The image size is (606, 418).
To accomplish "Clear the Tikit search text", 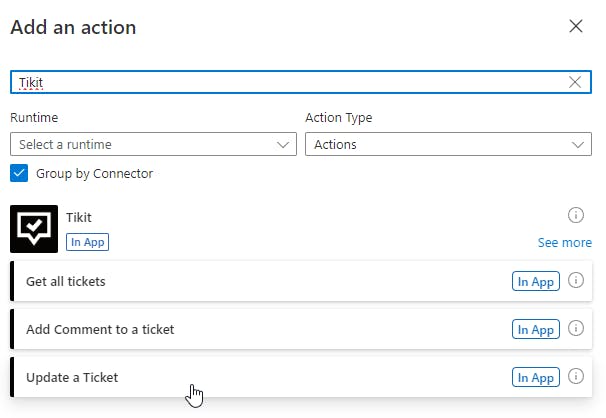I will tap(575, 82).
